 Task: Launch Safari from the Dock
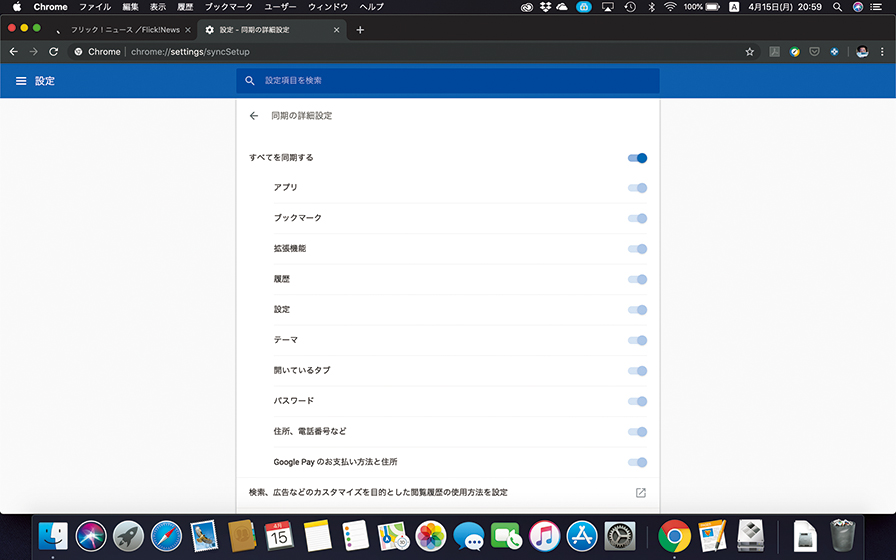[166, 536]
